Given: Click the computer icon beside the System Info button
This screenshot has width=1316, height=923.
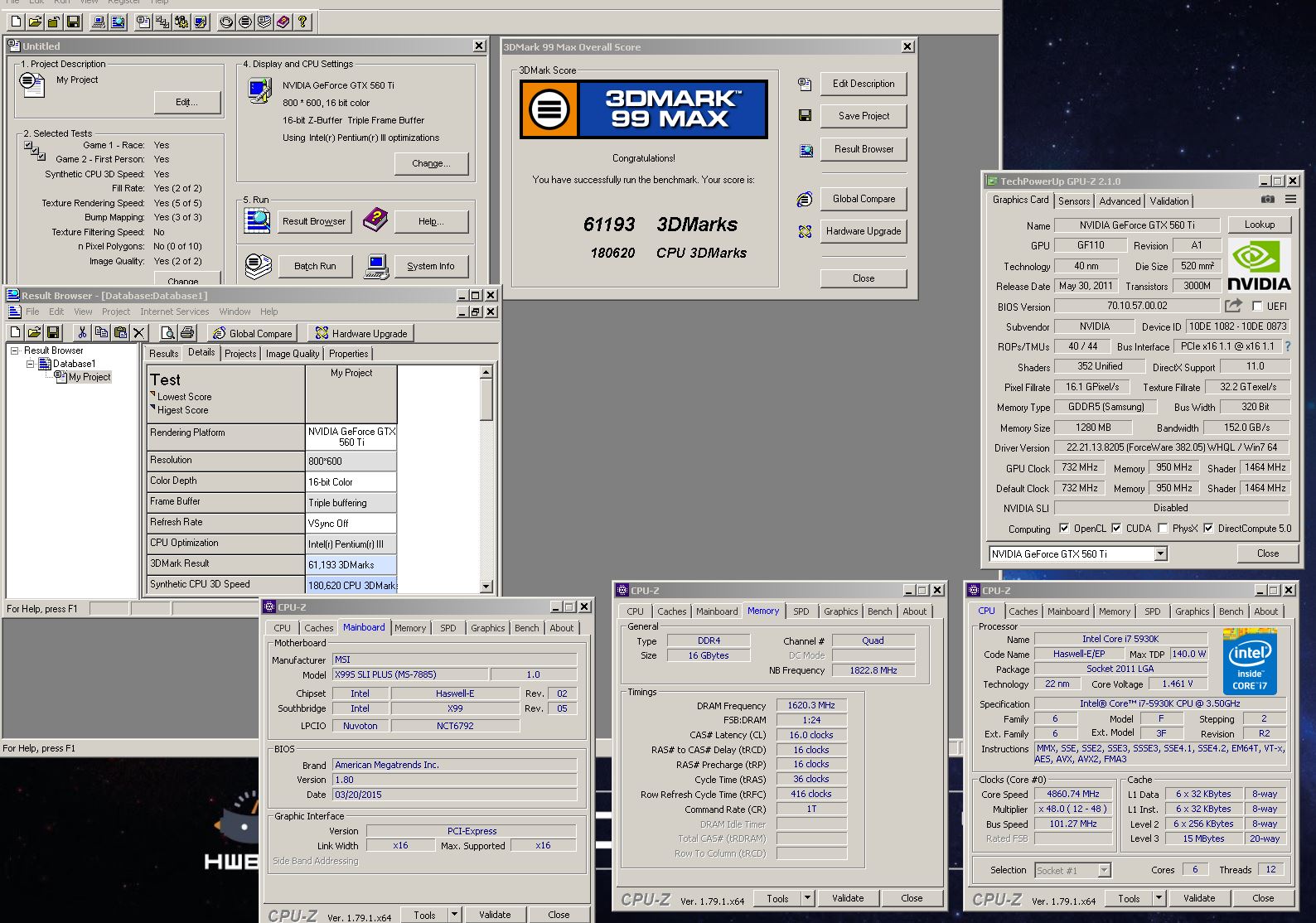Looking at the screenshot, I should 376,266.
